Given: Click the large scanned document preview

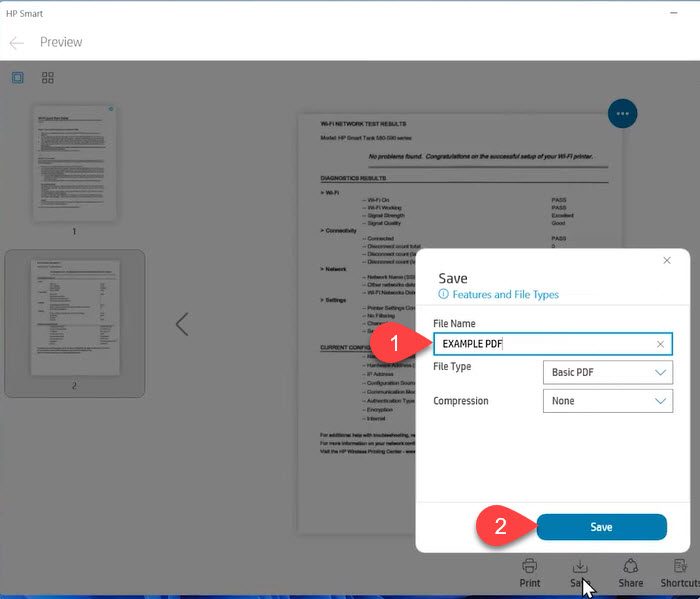Looking at the screenshot, I should click(360, 320).
